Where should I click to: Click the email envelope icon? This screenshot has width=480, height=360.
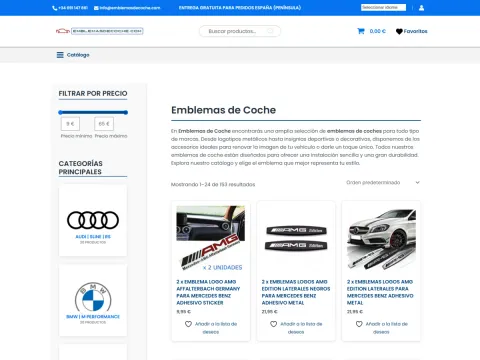(x=96, y=8)
